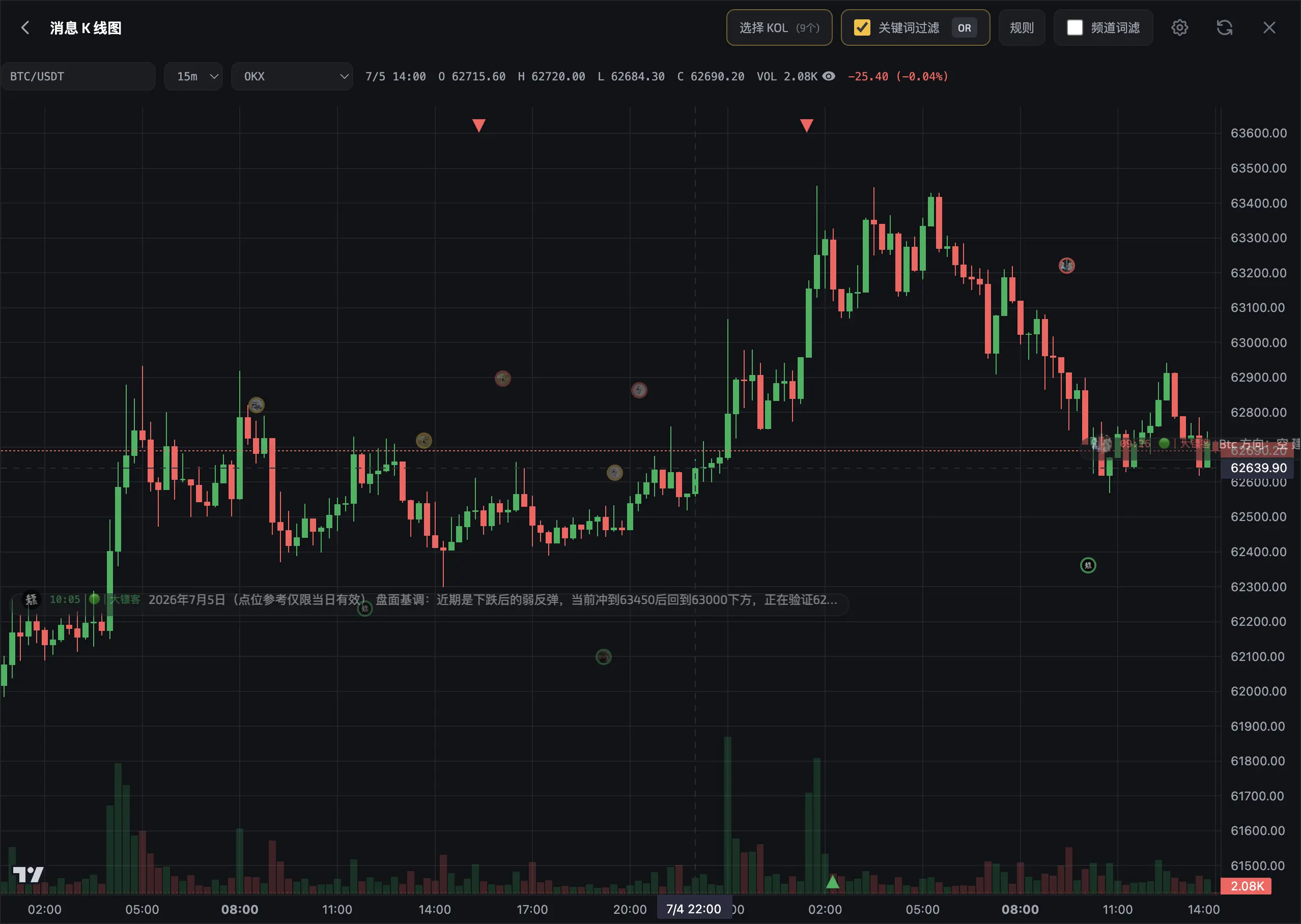This screenshot has height=924, width=1301.
Task: Open the green-ringed avatar overlapping the 10:05 message banner
Action: 365,609
